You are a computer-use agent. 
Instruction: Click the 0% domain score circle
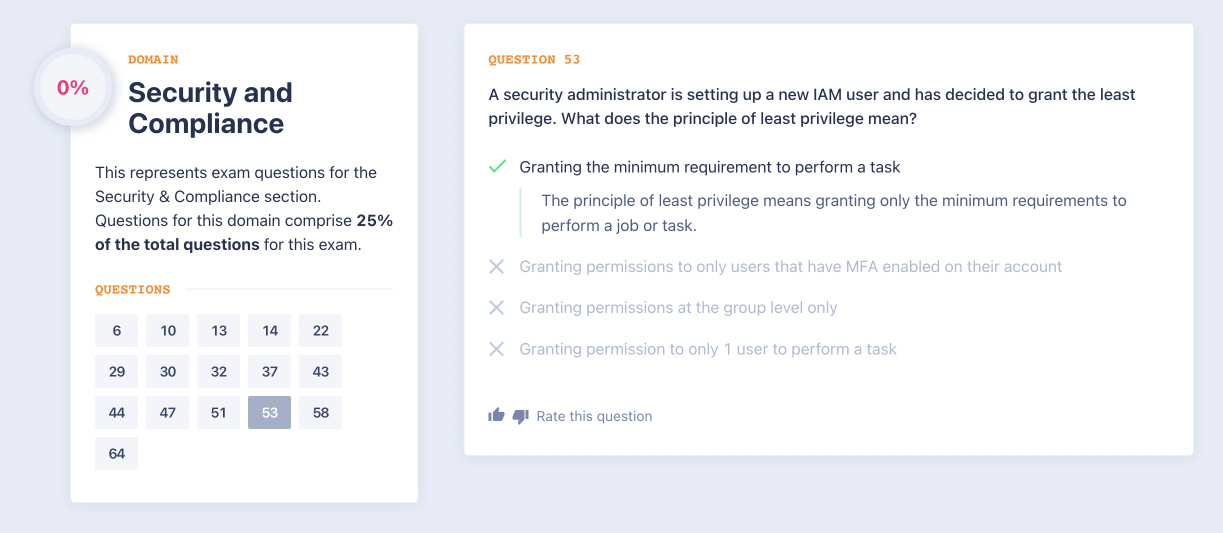coord(73,88)
